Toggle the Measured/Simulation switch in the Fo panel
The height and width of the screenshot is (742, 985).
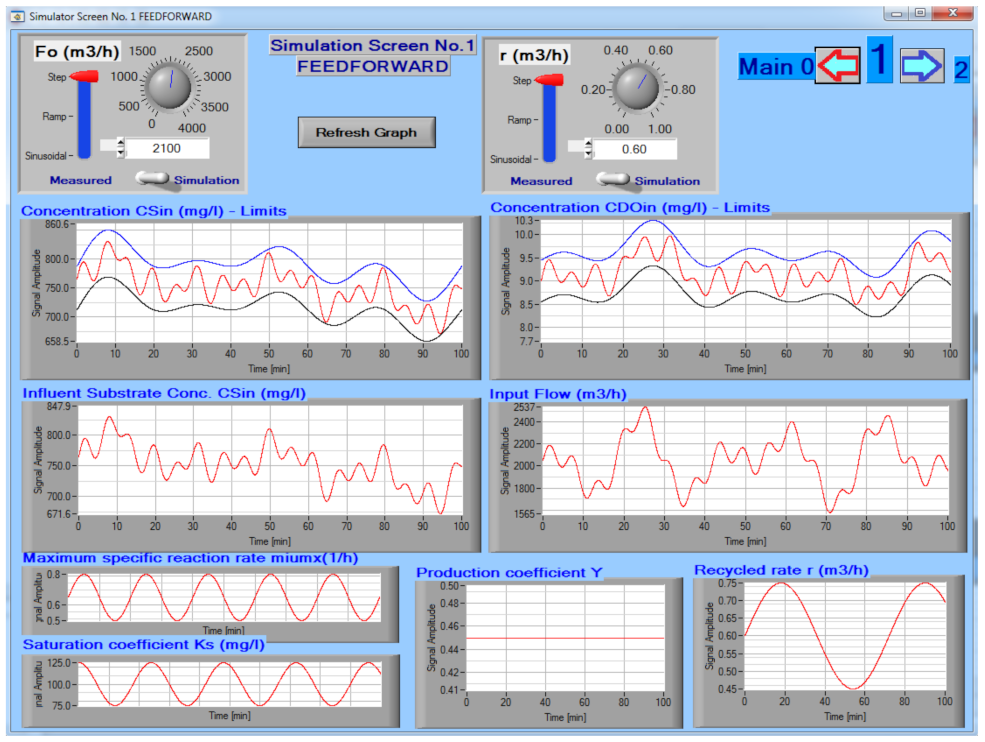pyautogui.click(x=153, y=179)
